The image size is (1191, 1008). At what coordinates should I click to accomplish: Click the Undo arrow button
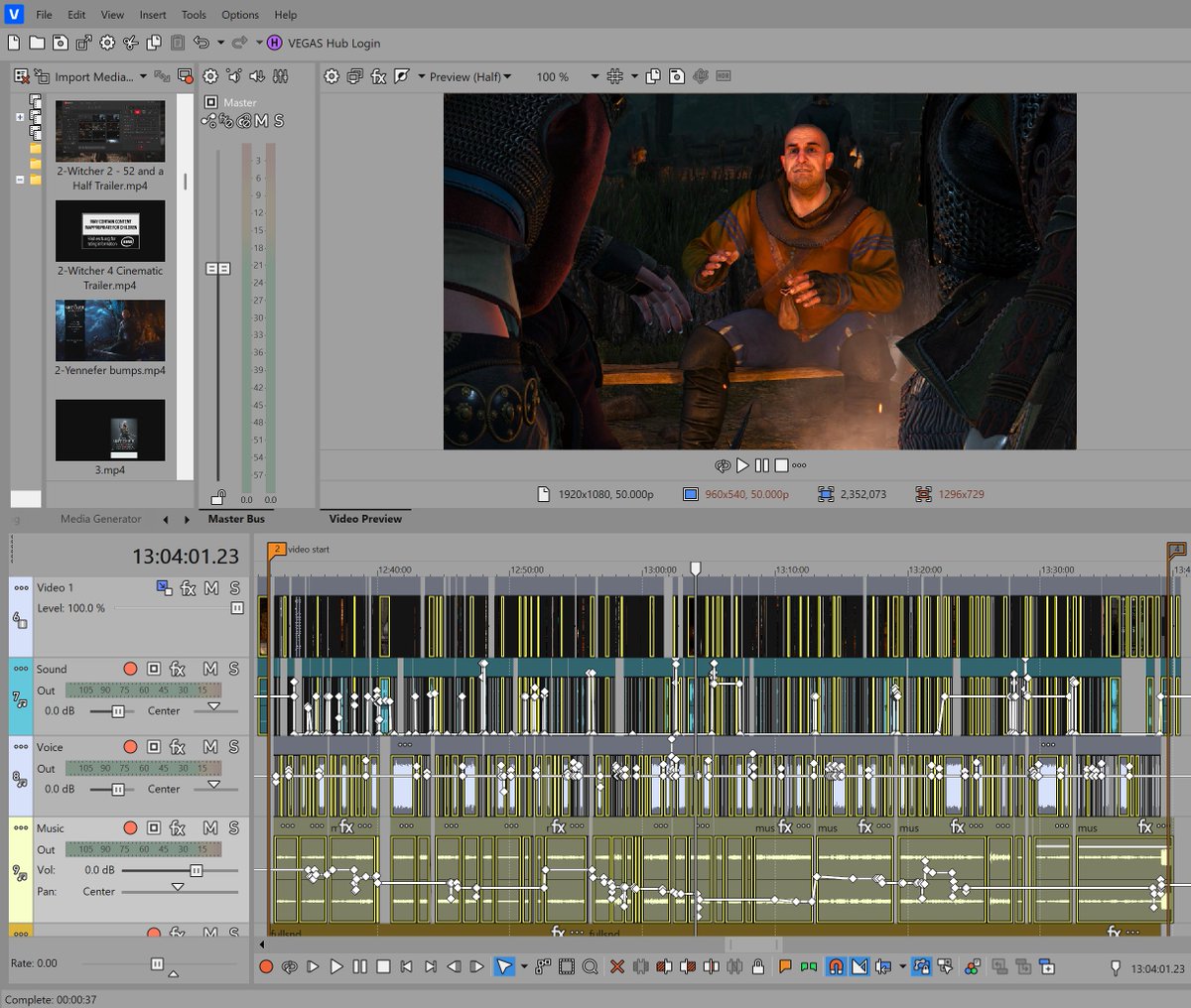(201, 43)
